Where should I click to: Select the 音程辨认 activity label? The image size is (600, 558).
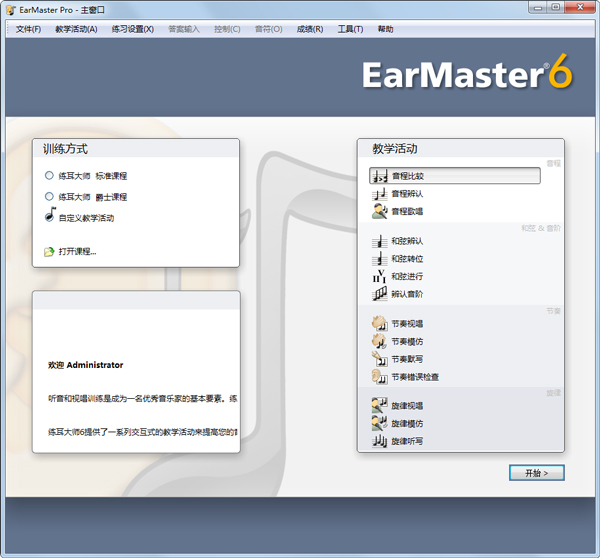coord(407,194)
